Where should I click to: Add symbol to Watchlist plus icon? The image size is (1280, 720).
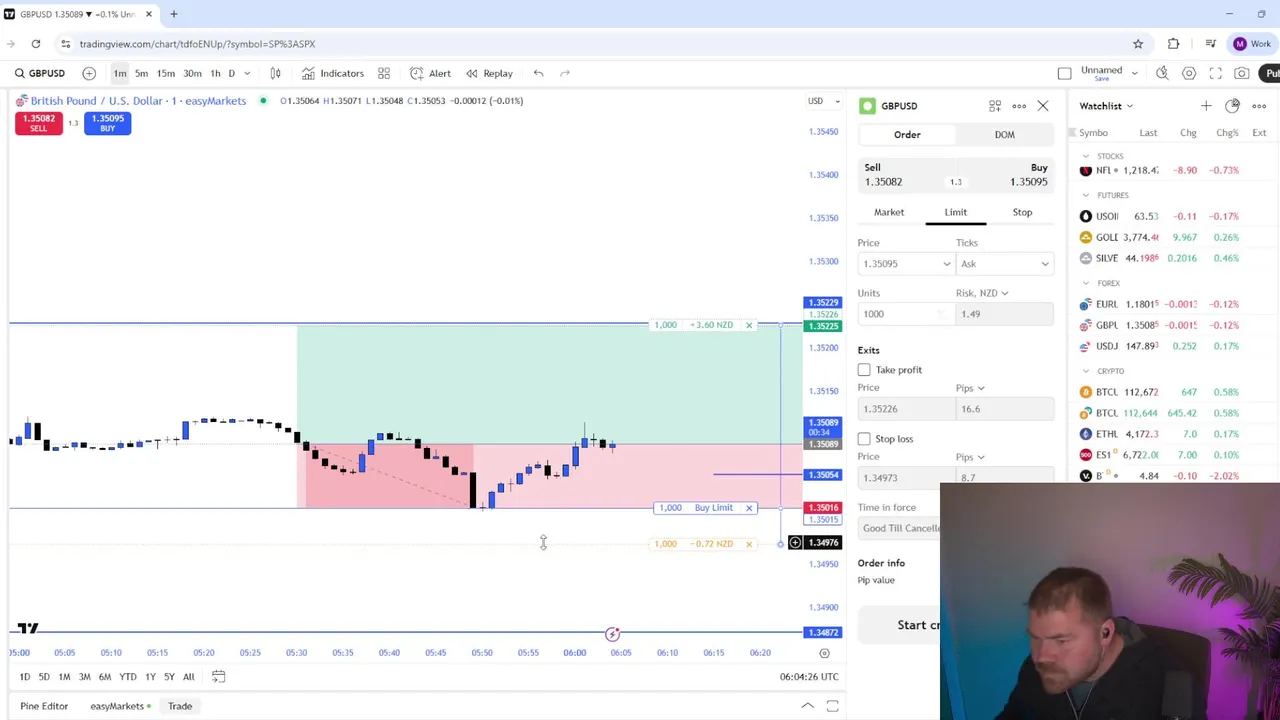point(1206,106)
